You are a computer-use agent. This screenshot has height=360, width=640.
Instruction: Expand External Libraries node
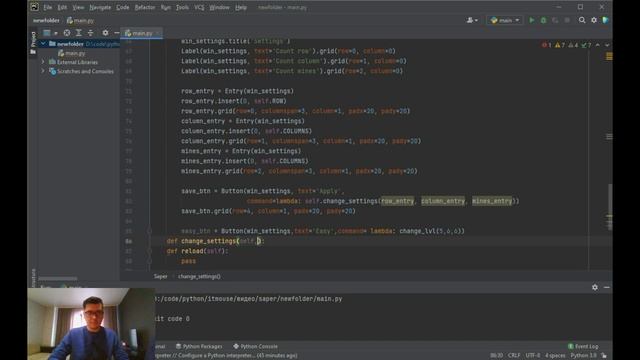[x=43, y=62]
